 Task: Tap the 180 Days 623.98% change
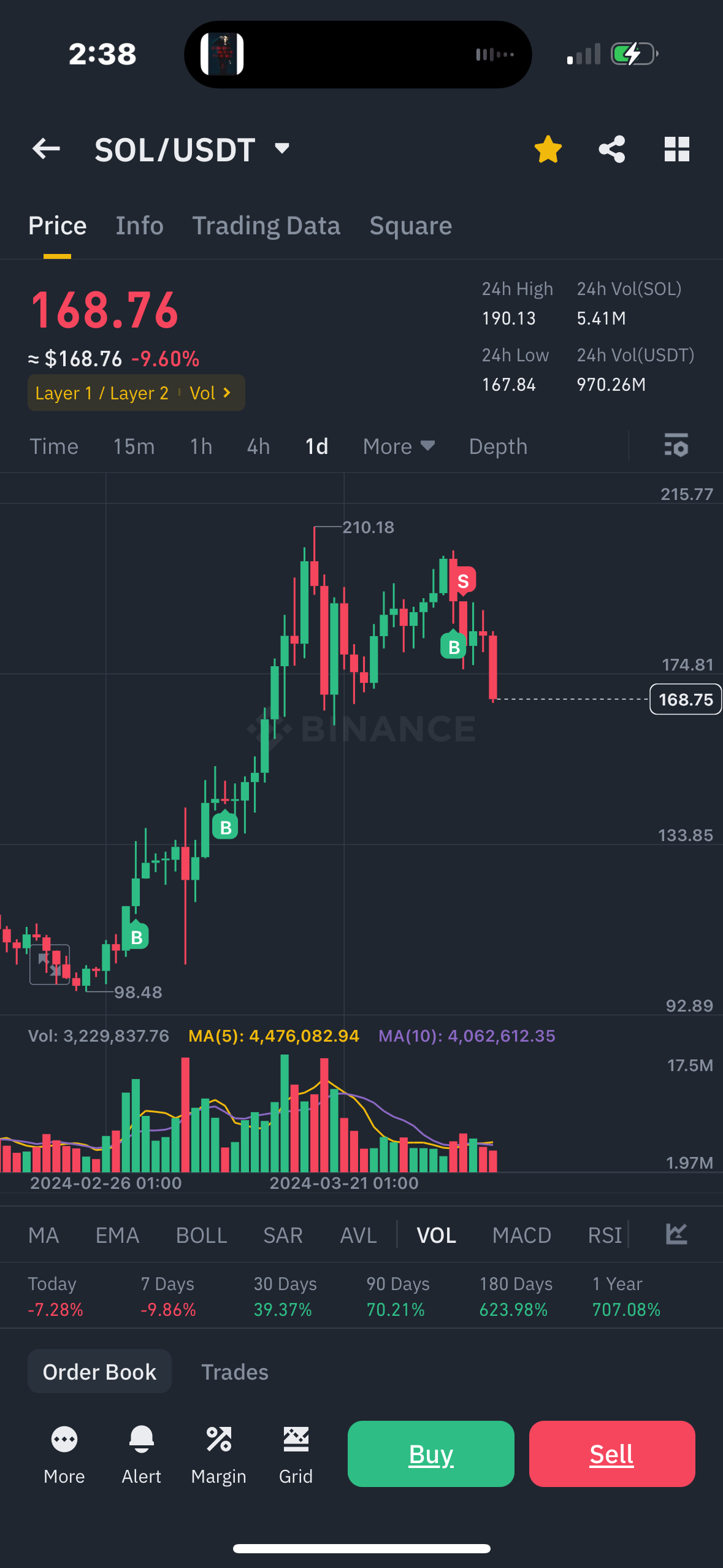[x=516, y=1296]
